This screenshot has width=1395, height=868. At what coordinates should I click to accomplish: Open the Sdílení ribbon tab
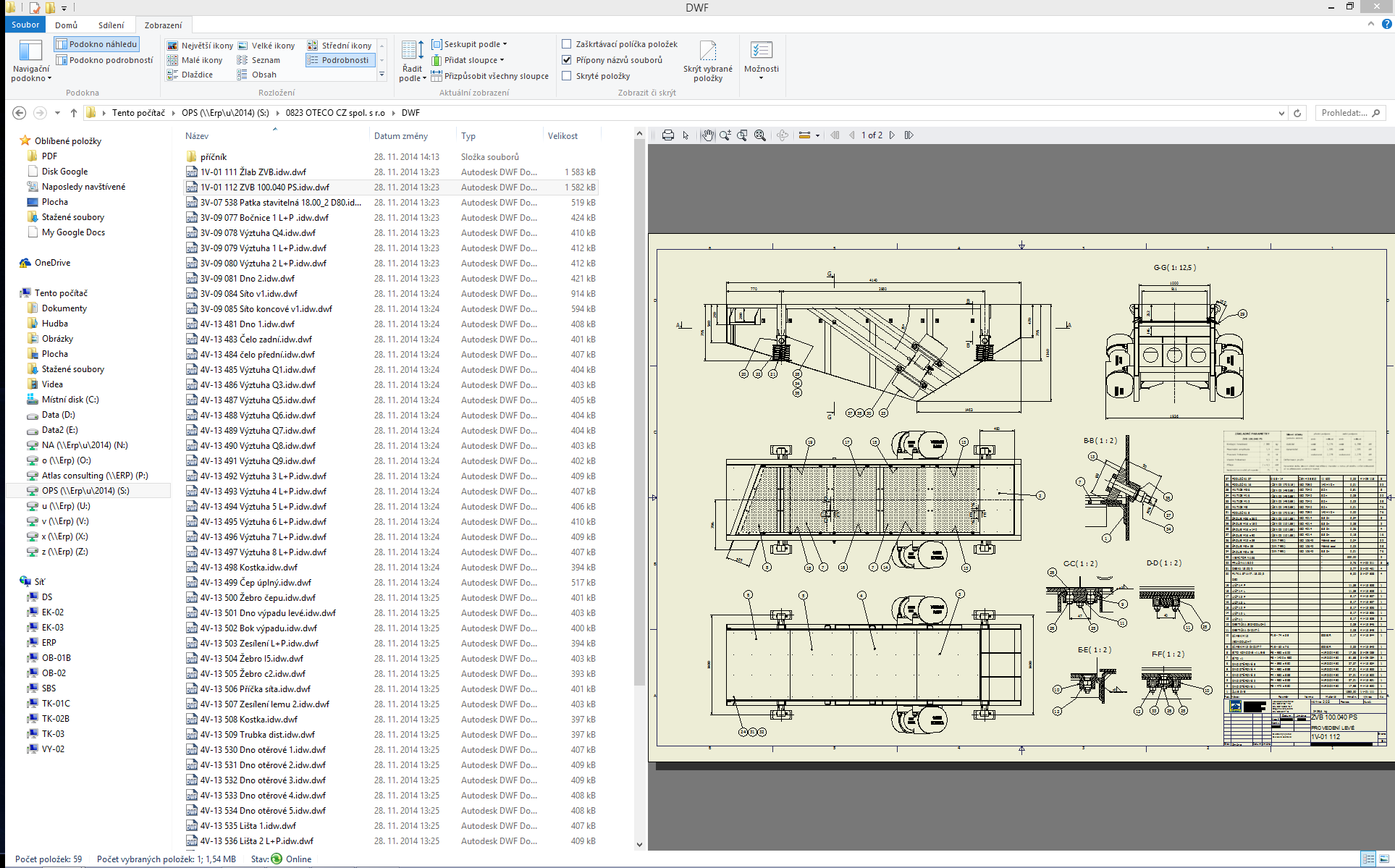pos(111,25)
